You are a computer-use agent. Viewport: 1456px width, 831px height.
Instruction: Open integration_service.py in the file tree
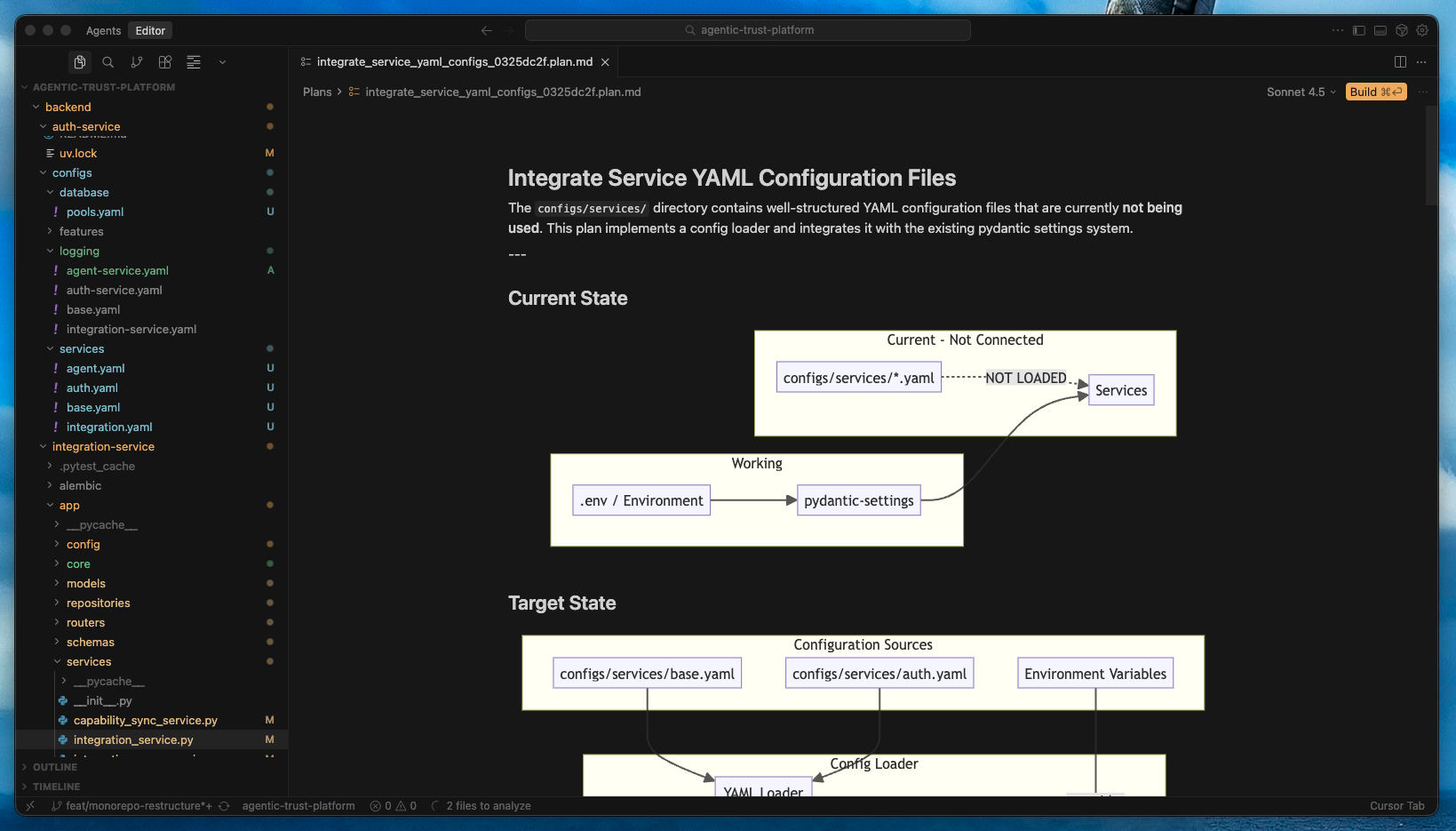click(133, 740)
